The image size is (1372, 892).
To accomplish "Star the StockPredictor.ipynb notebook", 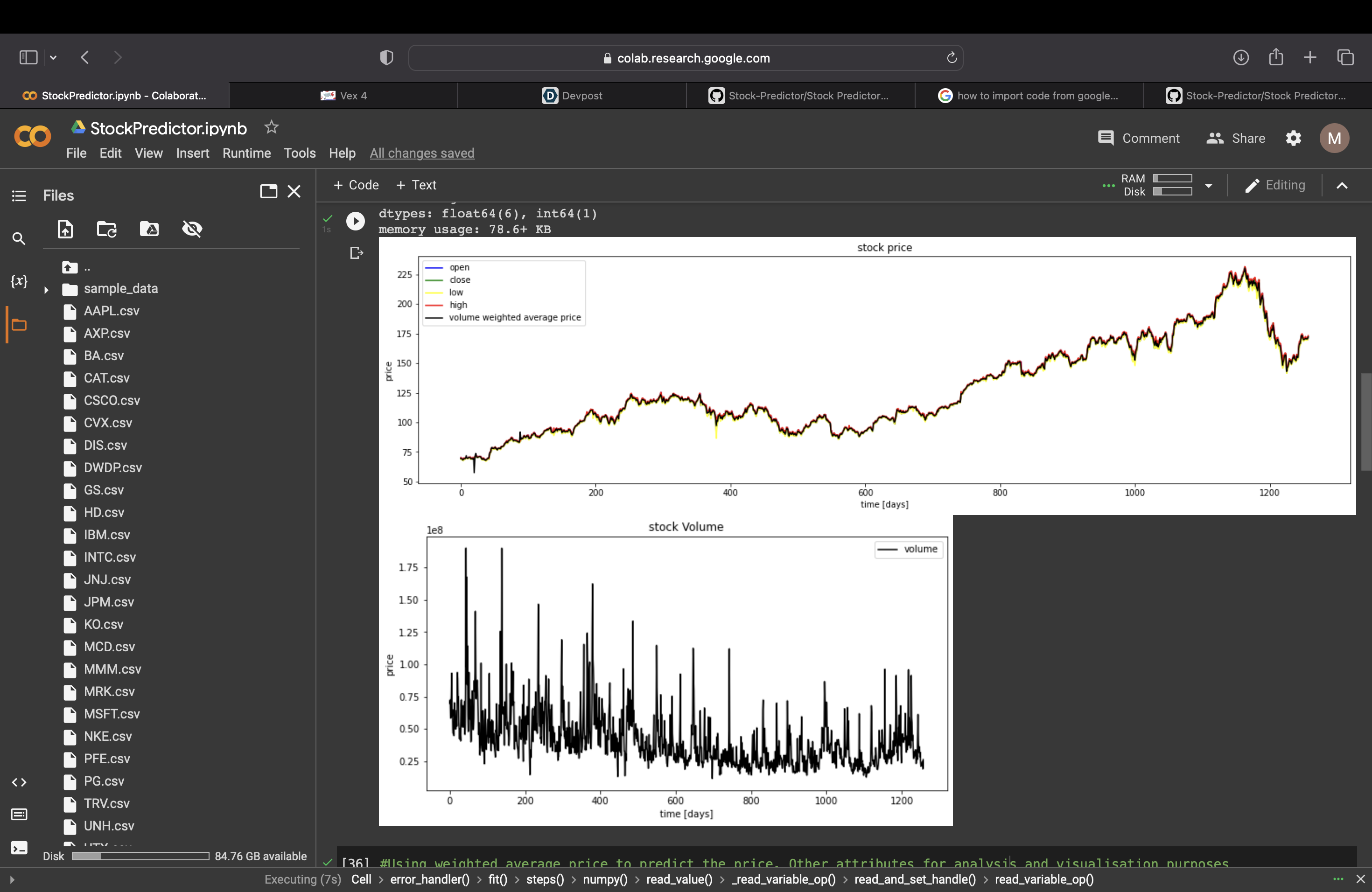I will pos(271,127).
